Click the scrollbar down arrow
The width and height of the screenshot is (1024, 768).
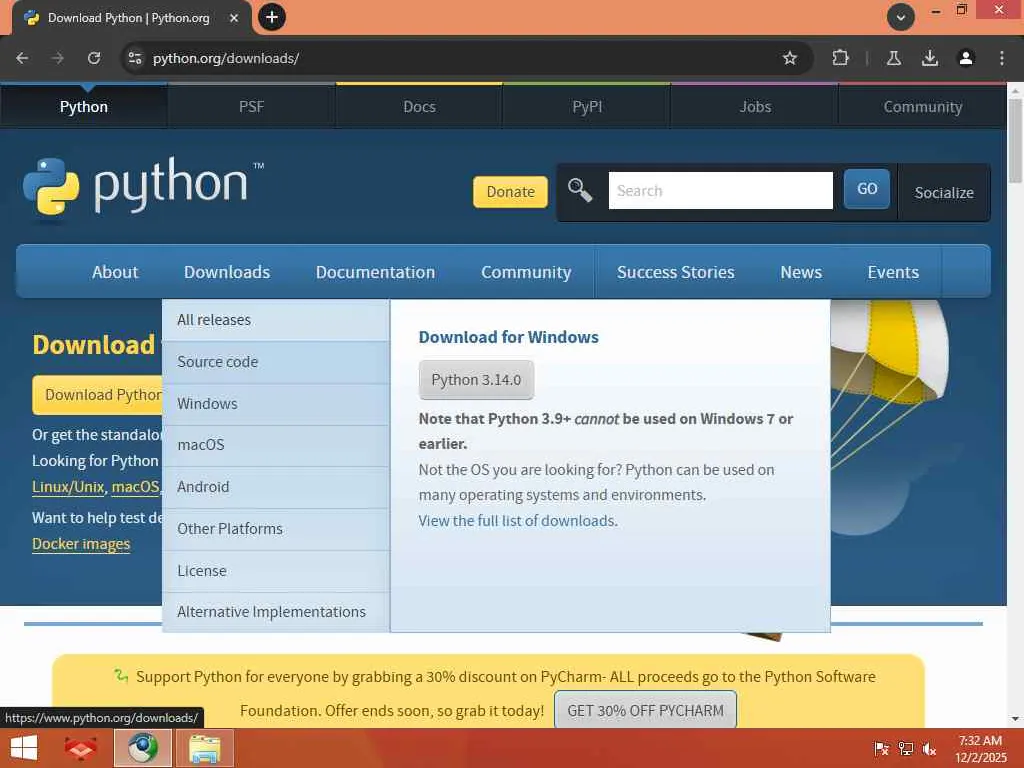coord(1015,719)
